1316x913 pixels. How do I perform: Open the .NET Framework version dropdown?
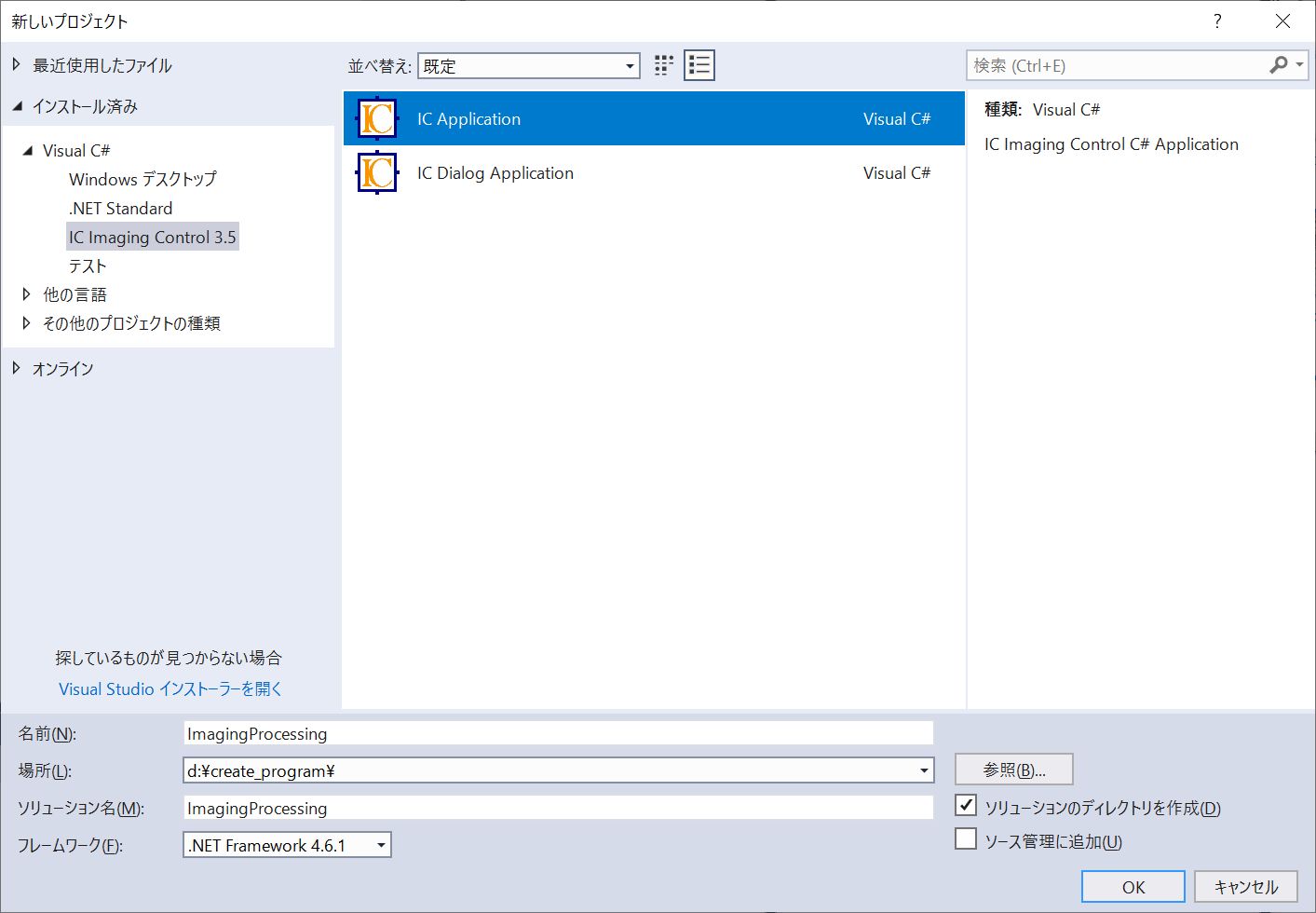click(287, 845)
